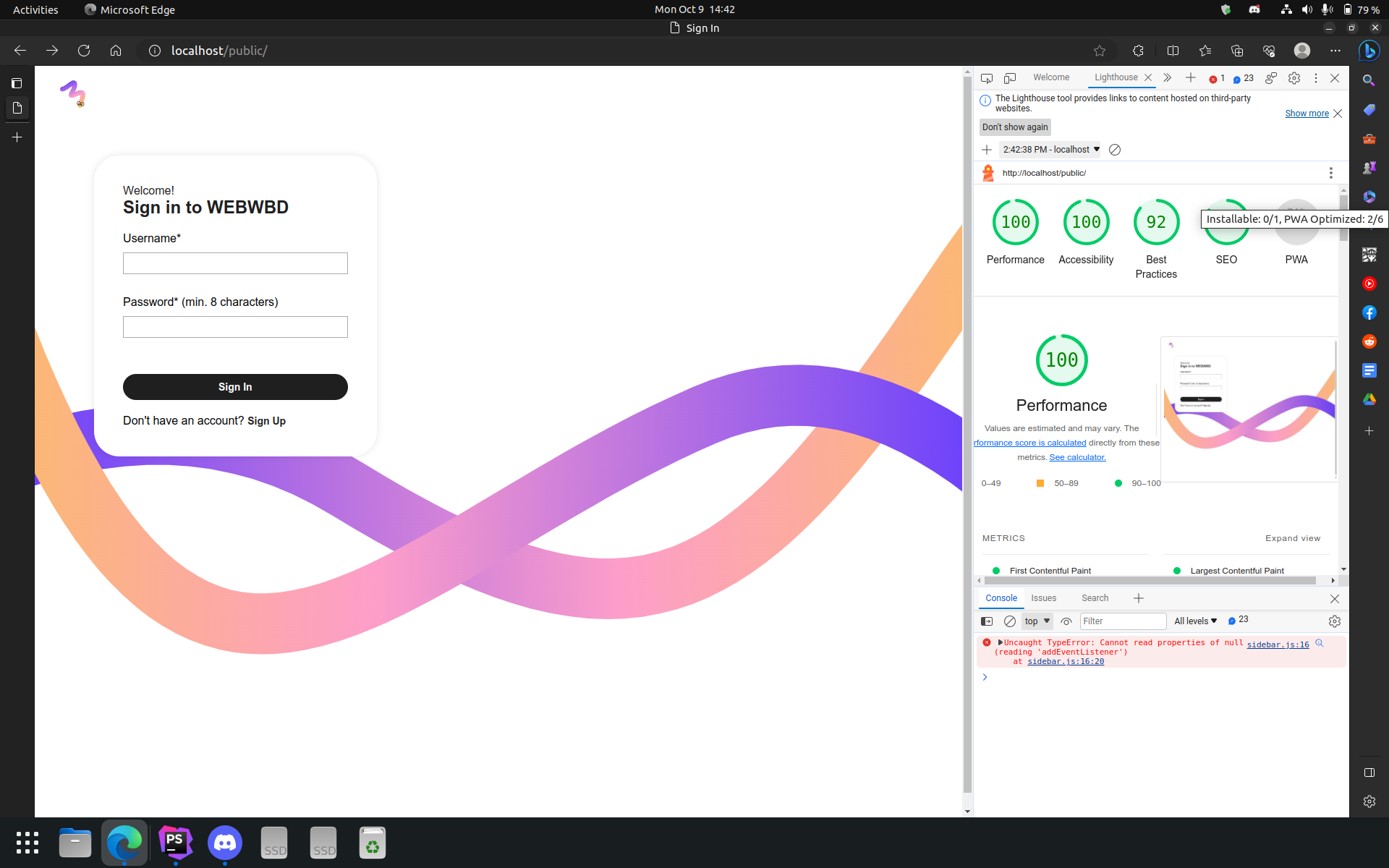Toggle the console sidebar panel
The image size is (1389, 868).
(987, 621)
